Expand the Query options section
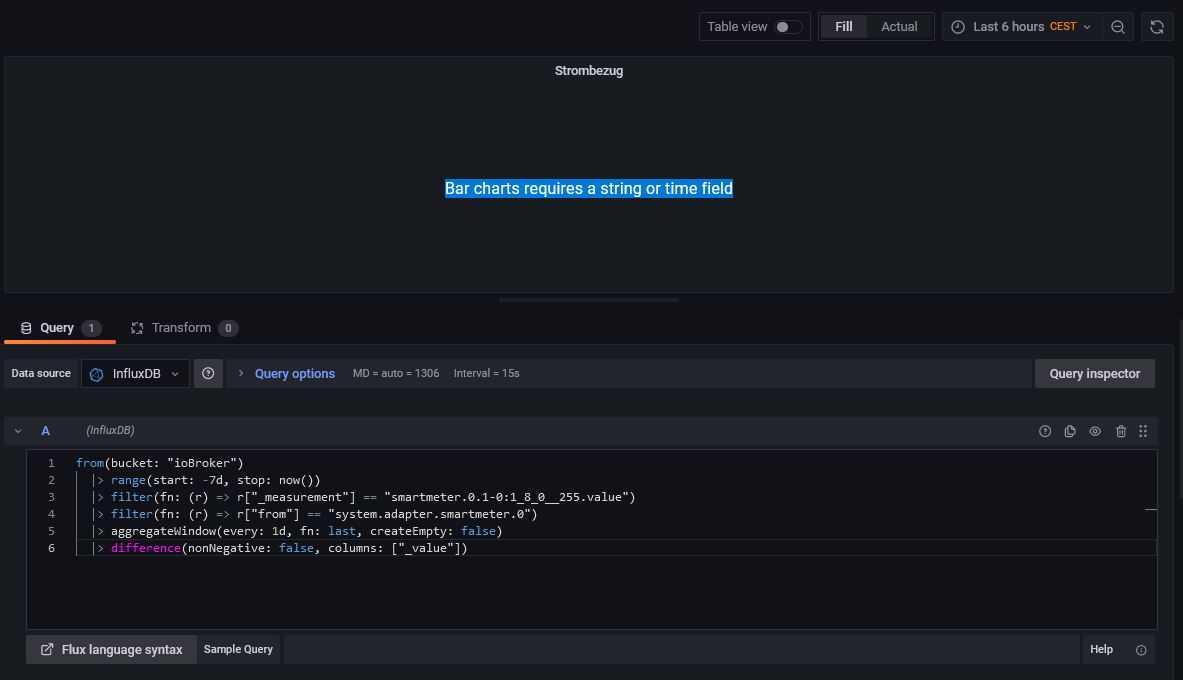Screen dimensions: 1183x680 (x=294, y=373)
